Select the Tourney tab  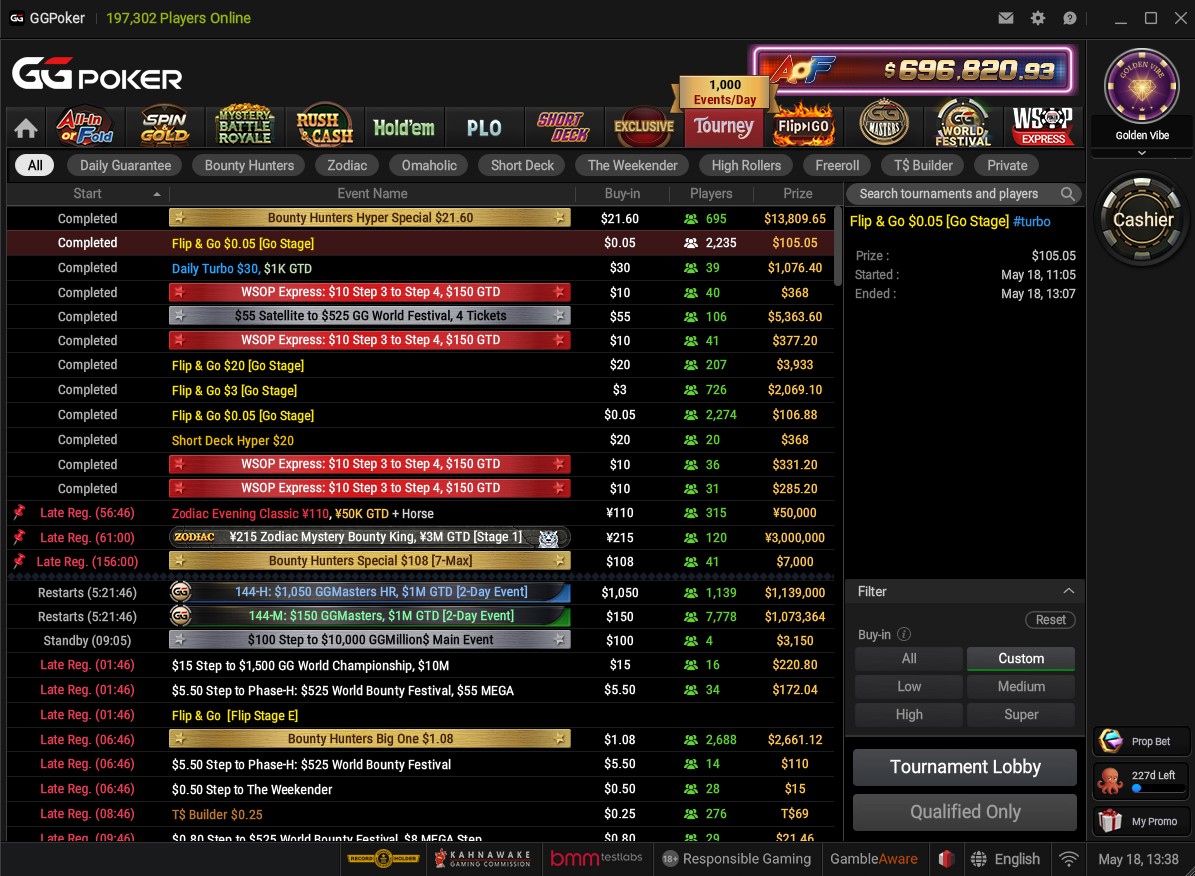pyautogui.click(x=723, y=127)
